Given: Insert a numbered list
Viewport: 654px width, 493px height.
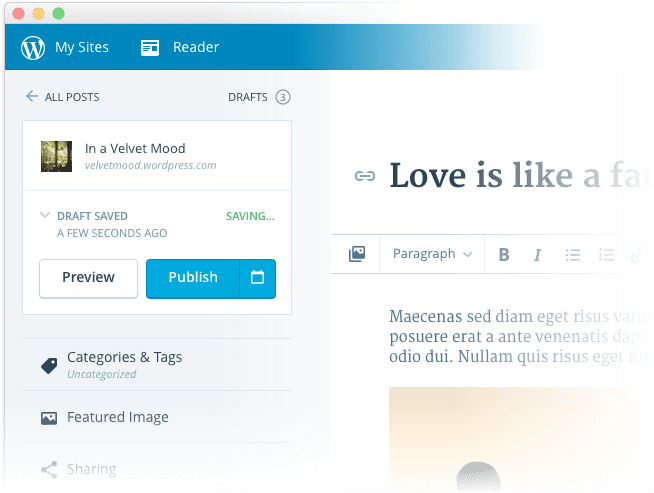Looking at the screenshot, I should pos(606,254).
